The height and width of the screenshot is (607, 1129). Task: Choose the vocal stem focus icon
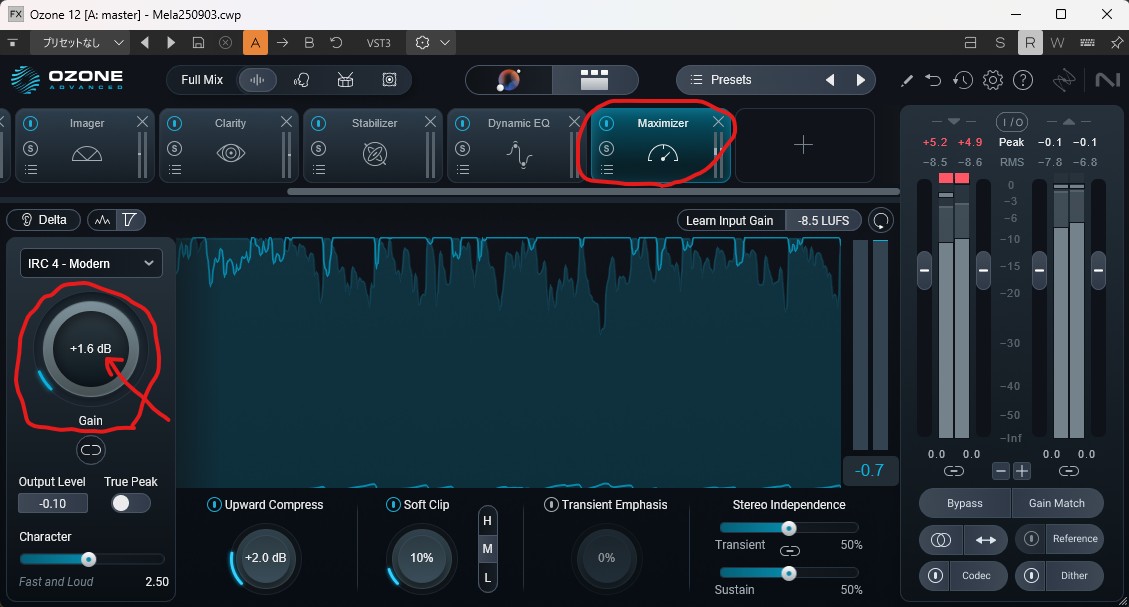click(302, 80)
